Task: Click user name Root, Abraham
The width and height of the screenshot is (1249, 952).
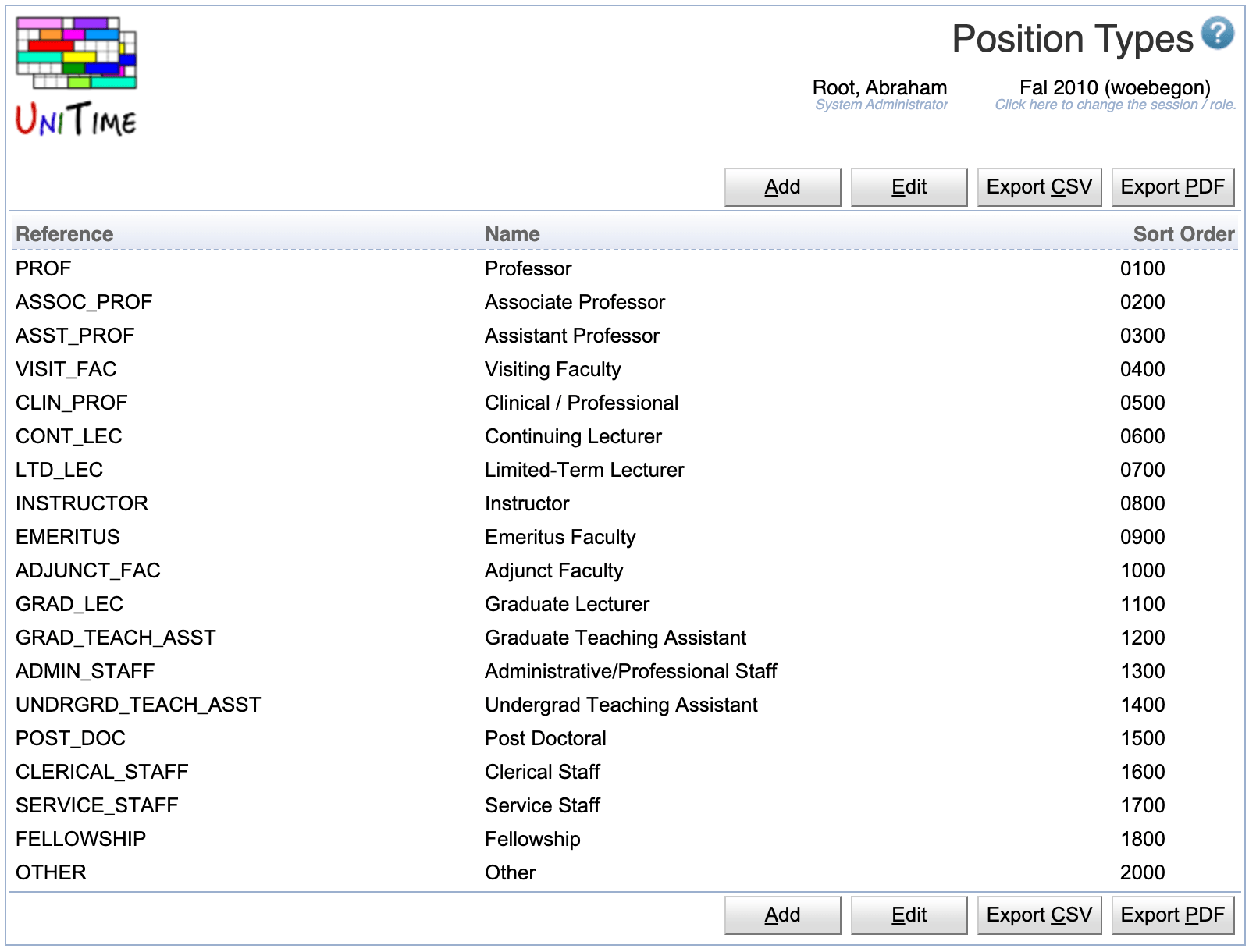Action: point(880,87)
